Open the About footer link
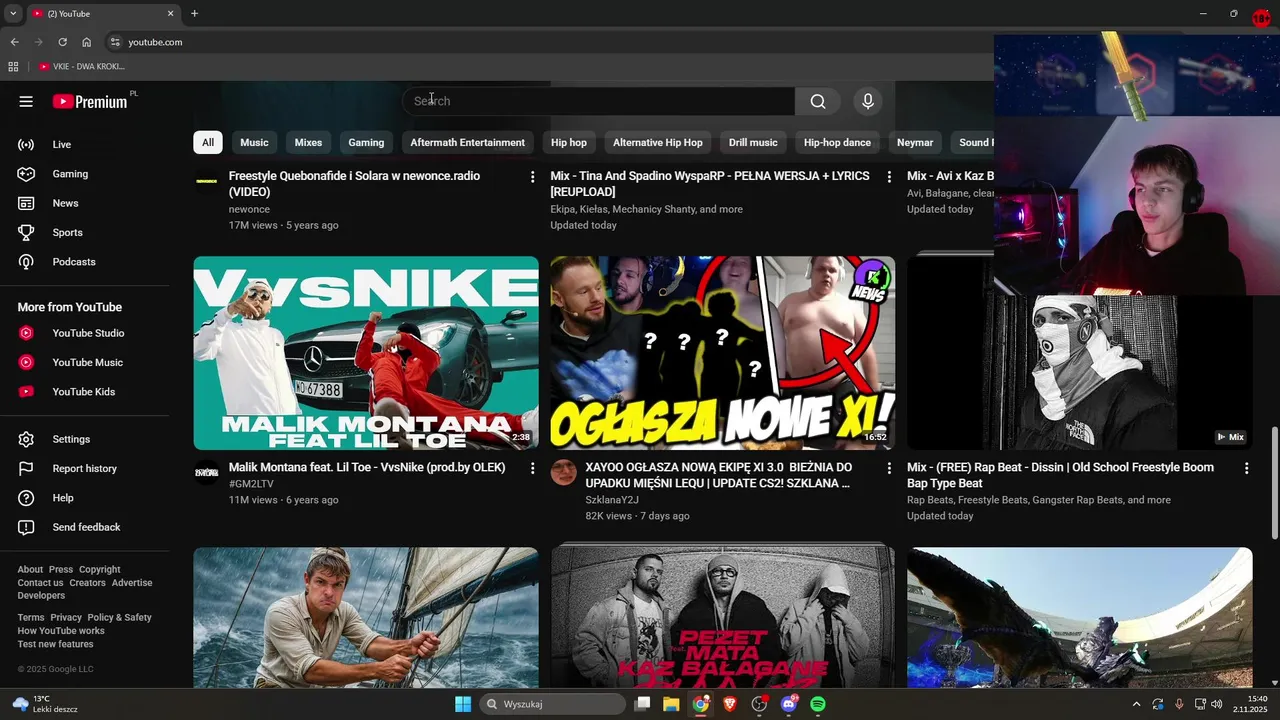Viewport: 1280px width, 720px height. [30, 570]
